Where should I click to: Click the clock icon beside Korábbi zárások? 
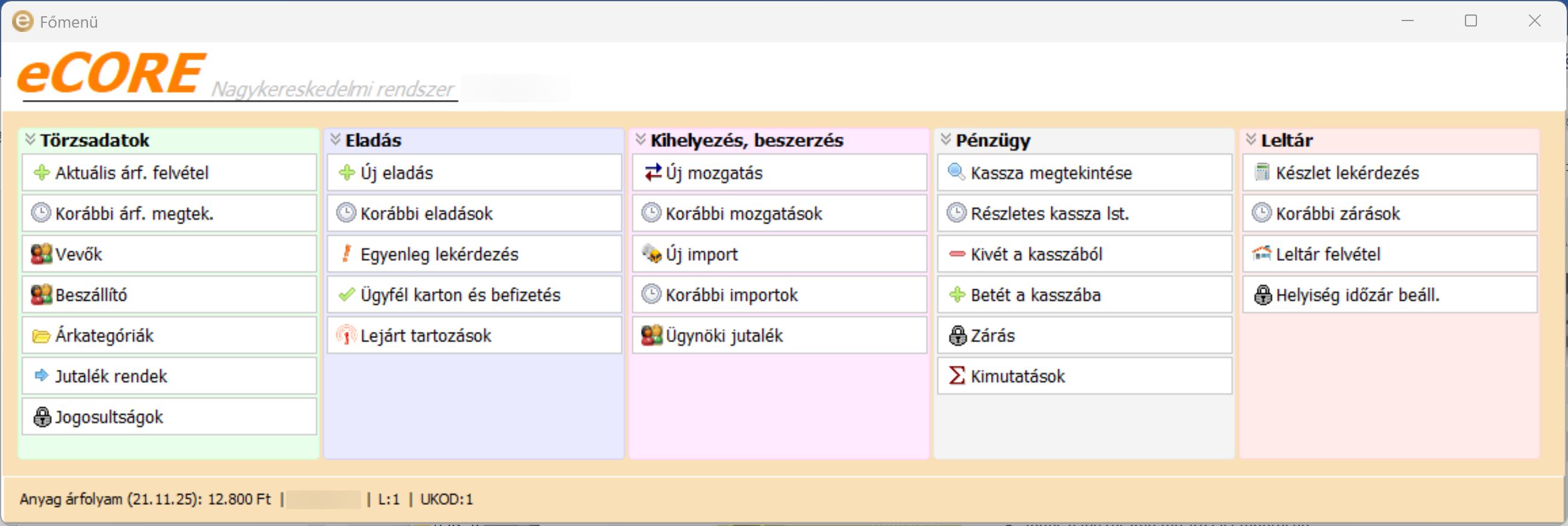coord(1262,213)
